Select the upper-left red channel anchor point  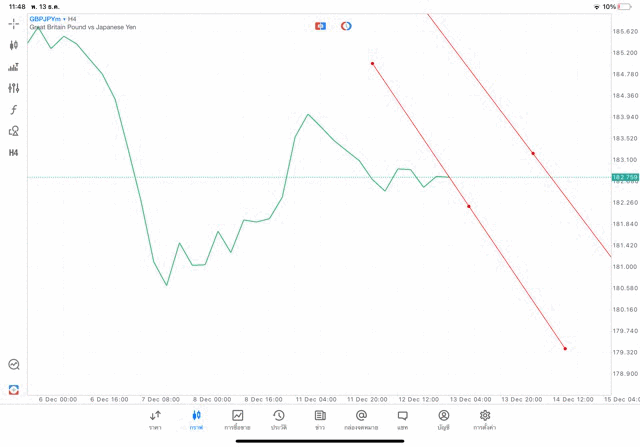pyautogui.click(x=372, y=64)
